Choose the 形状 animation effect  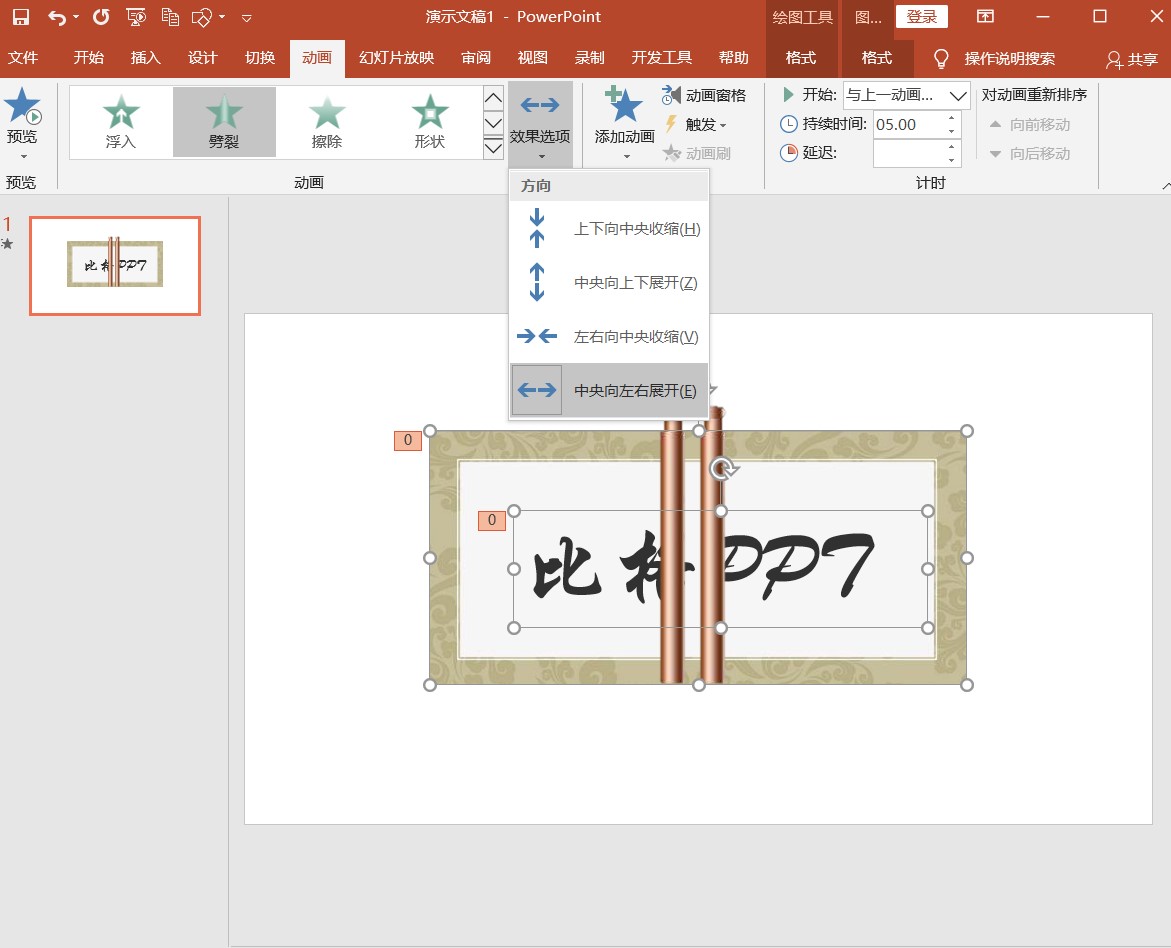pos(429,122)
